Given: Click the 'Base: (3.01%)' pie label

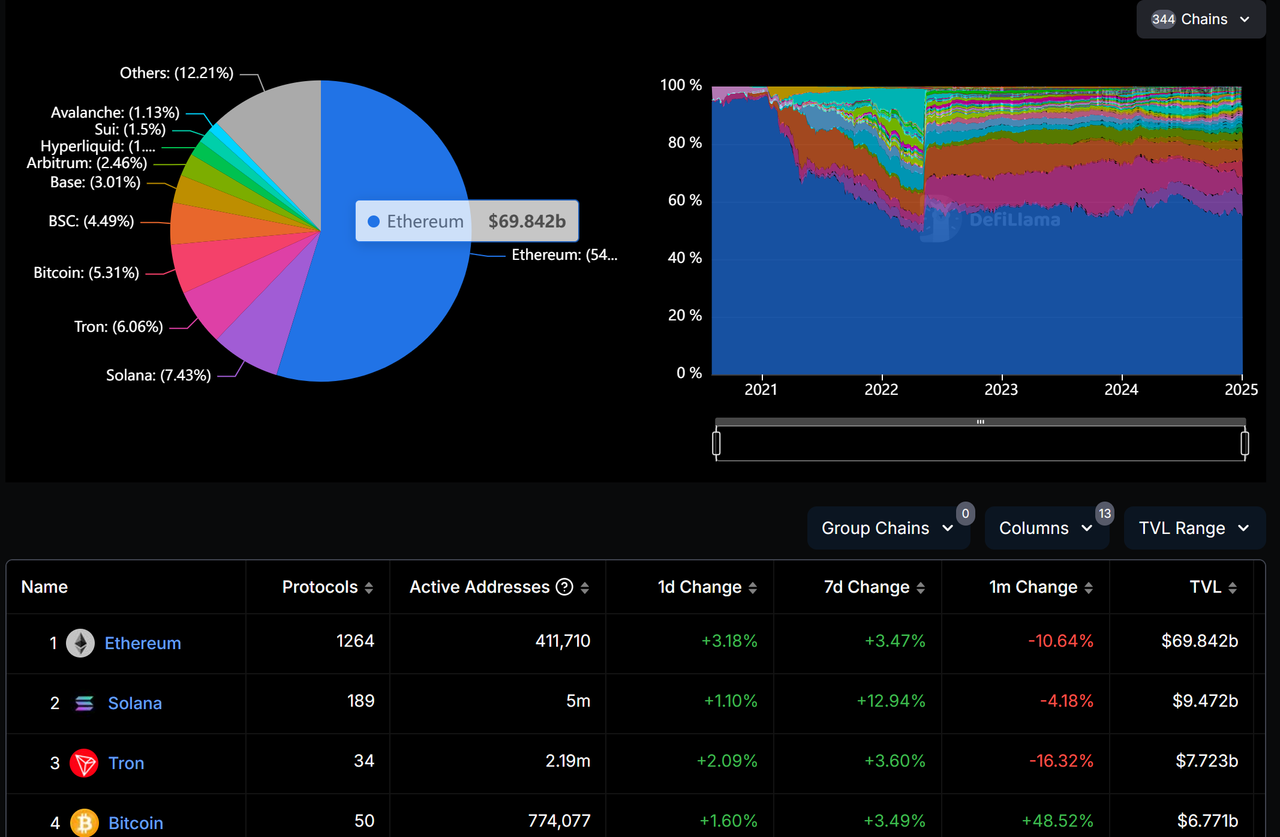Looking at the screenshot, I should coord(95,183).
